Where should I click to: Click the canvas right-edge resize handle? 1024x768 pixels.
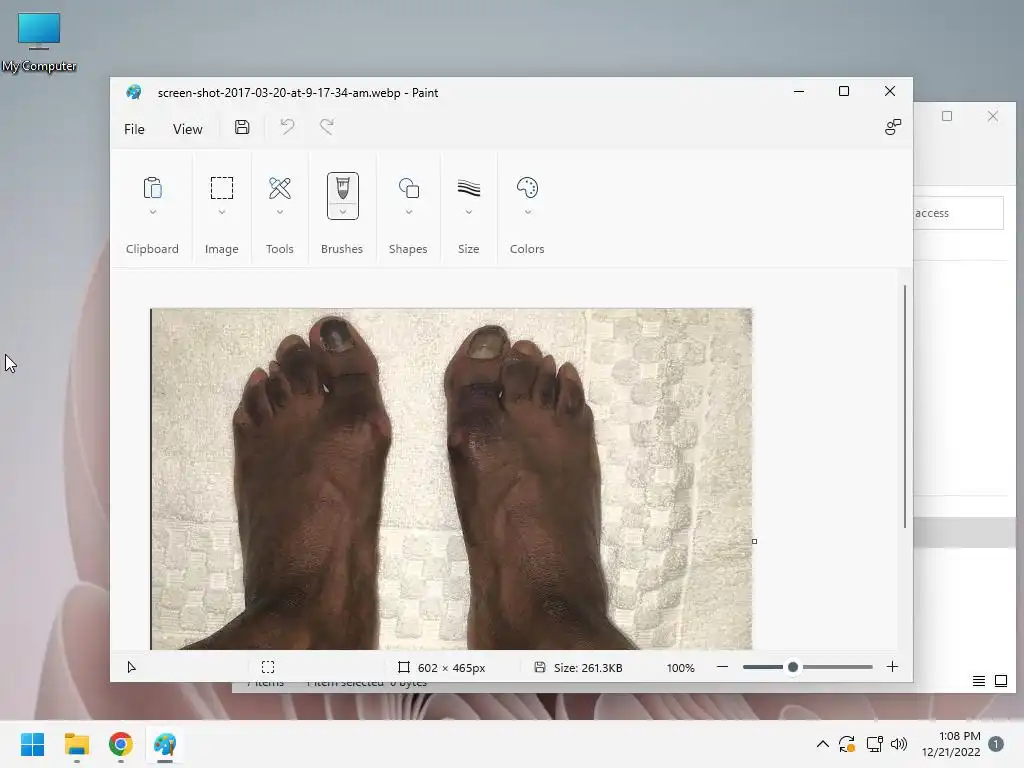(754, 541)
